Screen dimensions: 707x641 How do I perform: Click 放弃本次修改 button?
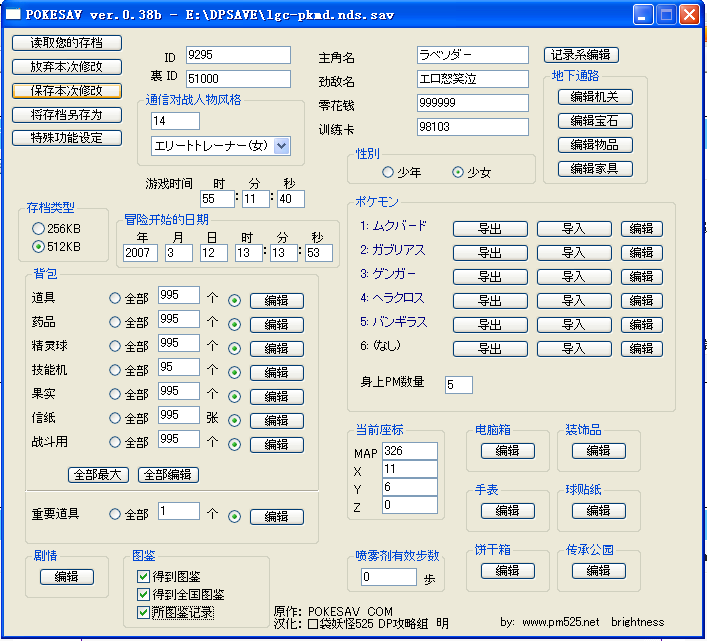(x=67, y=67)
